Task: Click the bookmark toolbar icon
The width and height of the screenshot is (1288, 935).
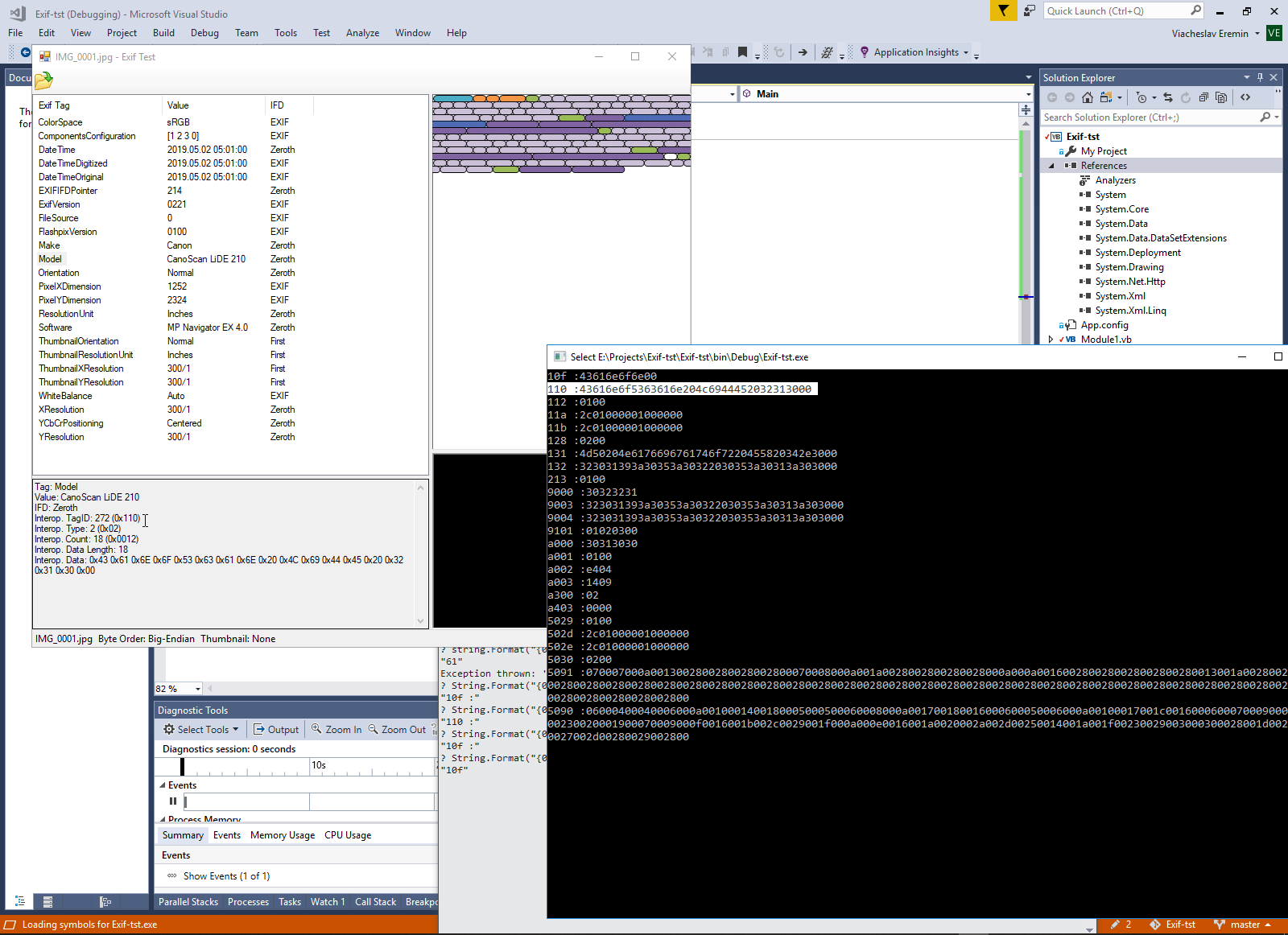Action: [743, 52]
